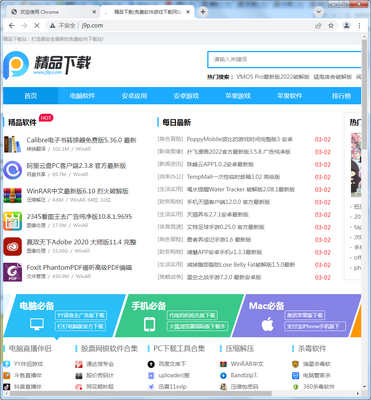The width and height of the screenshot is (371, 400).
Task: Open the Foxit PhantomPDF link
Action: [x=79, y=268]
